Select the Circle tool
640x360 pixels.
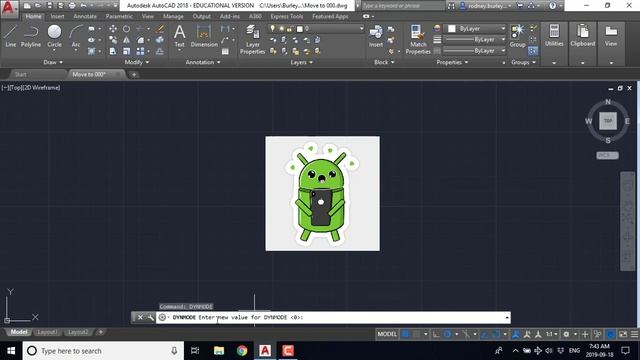(x=54, y=36)
